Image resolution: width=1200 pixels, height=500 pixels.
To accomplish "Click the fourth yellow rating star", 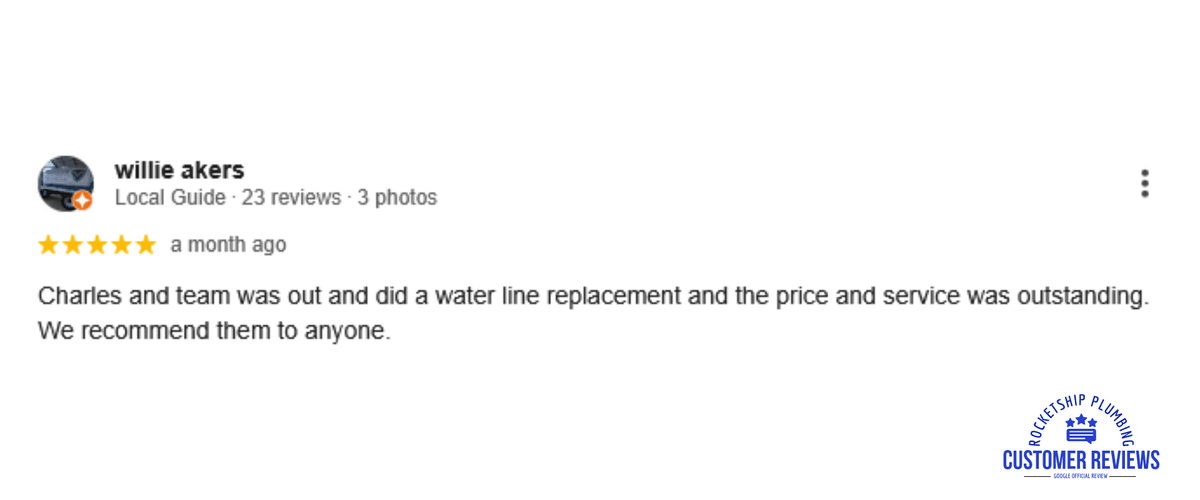I will click(x=121, y=245).
